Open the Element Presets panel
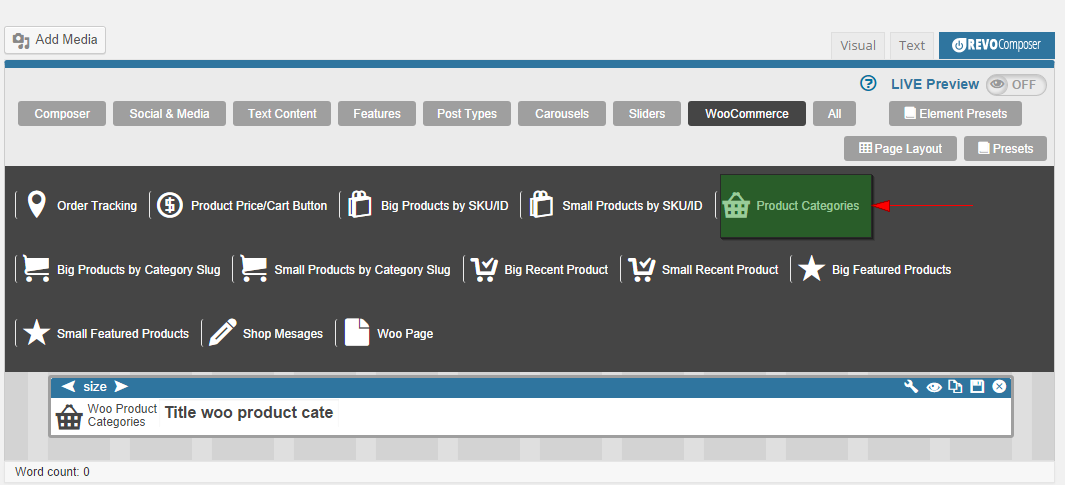The height and width of the screenshot is (485, 1065). (955, 114)
